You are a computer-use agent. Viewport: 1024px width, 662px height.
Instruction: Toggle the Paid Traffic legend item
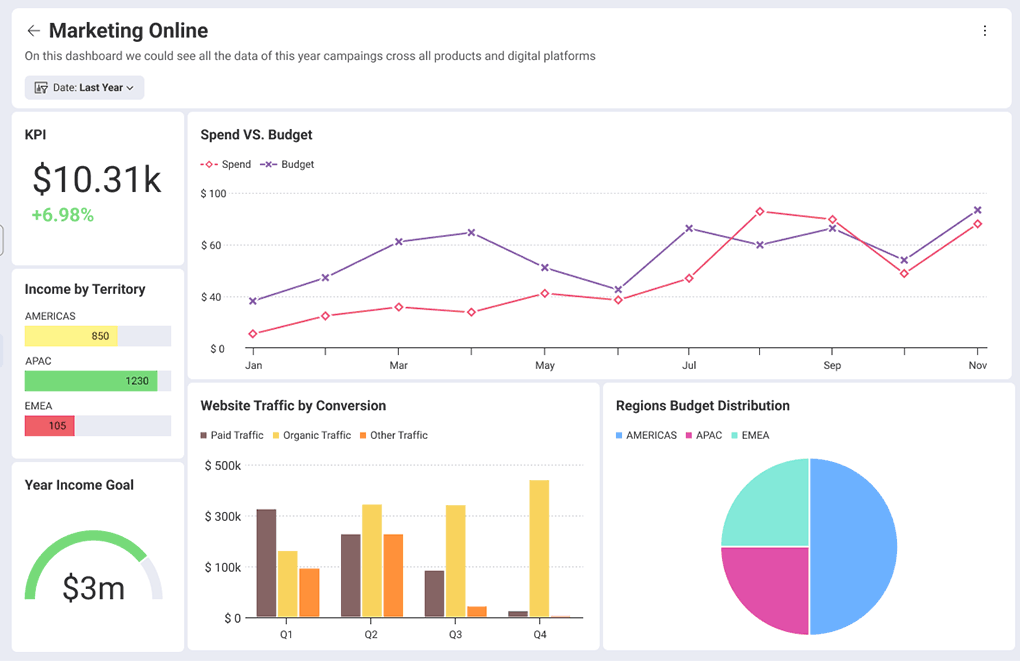point(232,436)
